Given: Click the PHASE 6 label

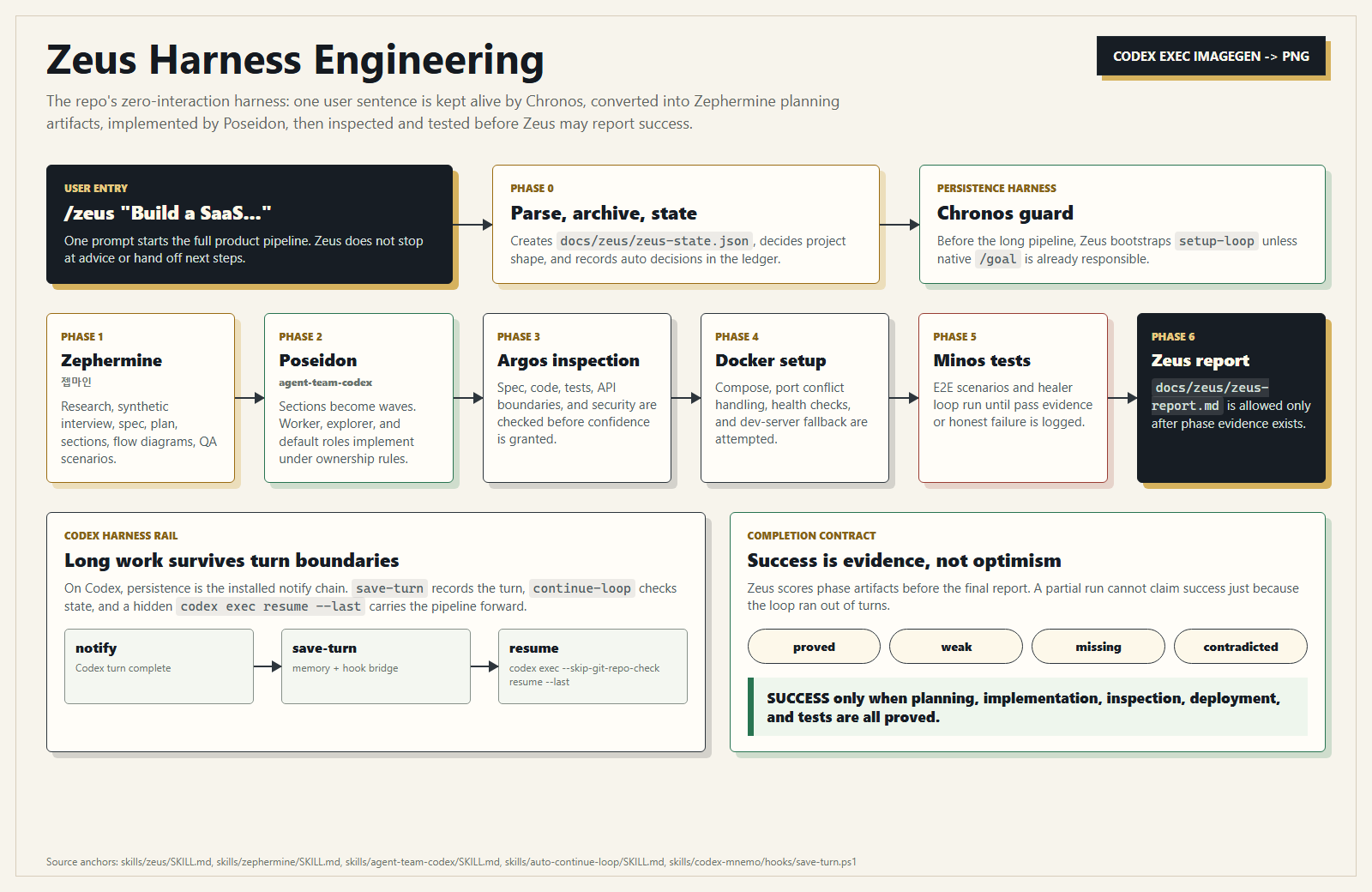Looking at the screenshot, I should pyautogui.click(x=1173, y=337).
